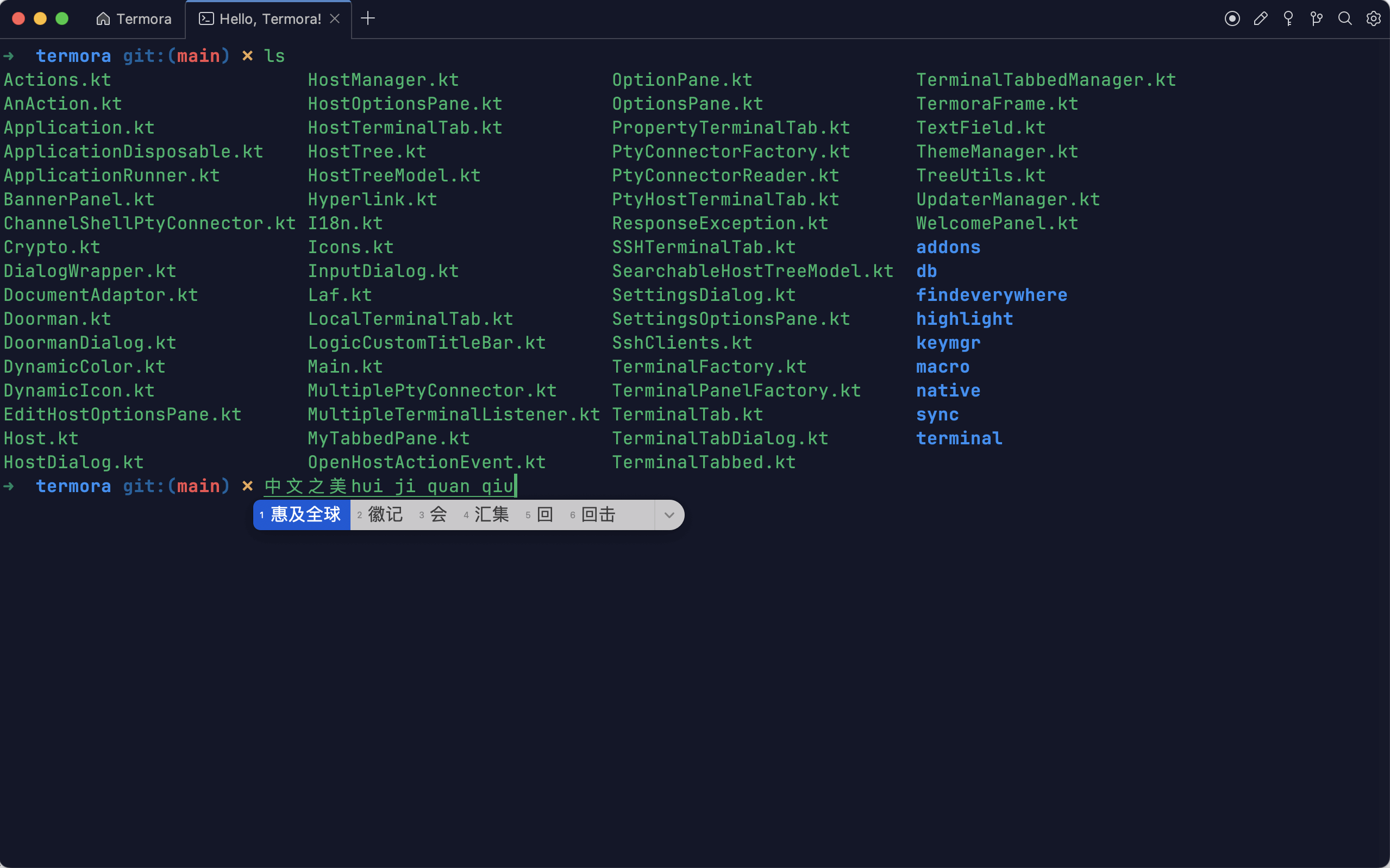Open the settings gear icon
Image resolution: width=1390 pixels, height=868 pixels.
click(1373, 19)
